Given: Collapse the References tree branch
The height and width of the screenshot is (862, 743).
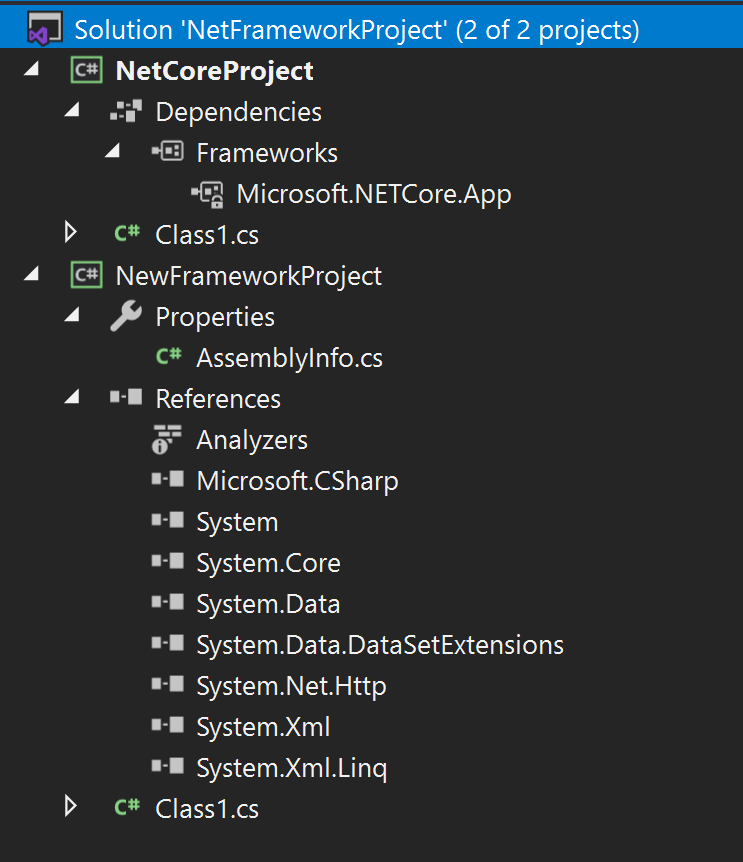Looking at the screenshot, I should [x=71, y=396].
